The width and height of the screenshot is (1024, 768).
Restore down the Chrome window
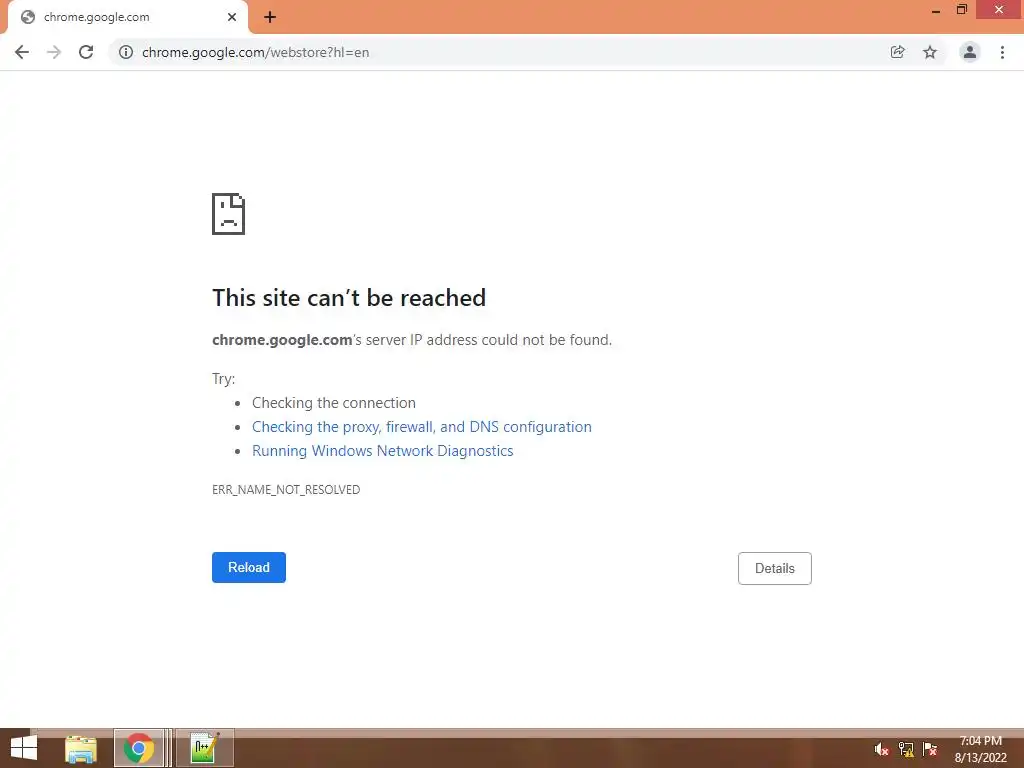(962, 10)
